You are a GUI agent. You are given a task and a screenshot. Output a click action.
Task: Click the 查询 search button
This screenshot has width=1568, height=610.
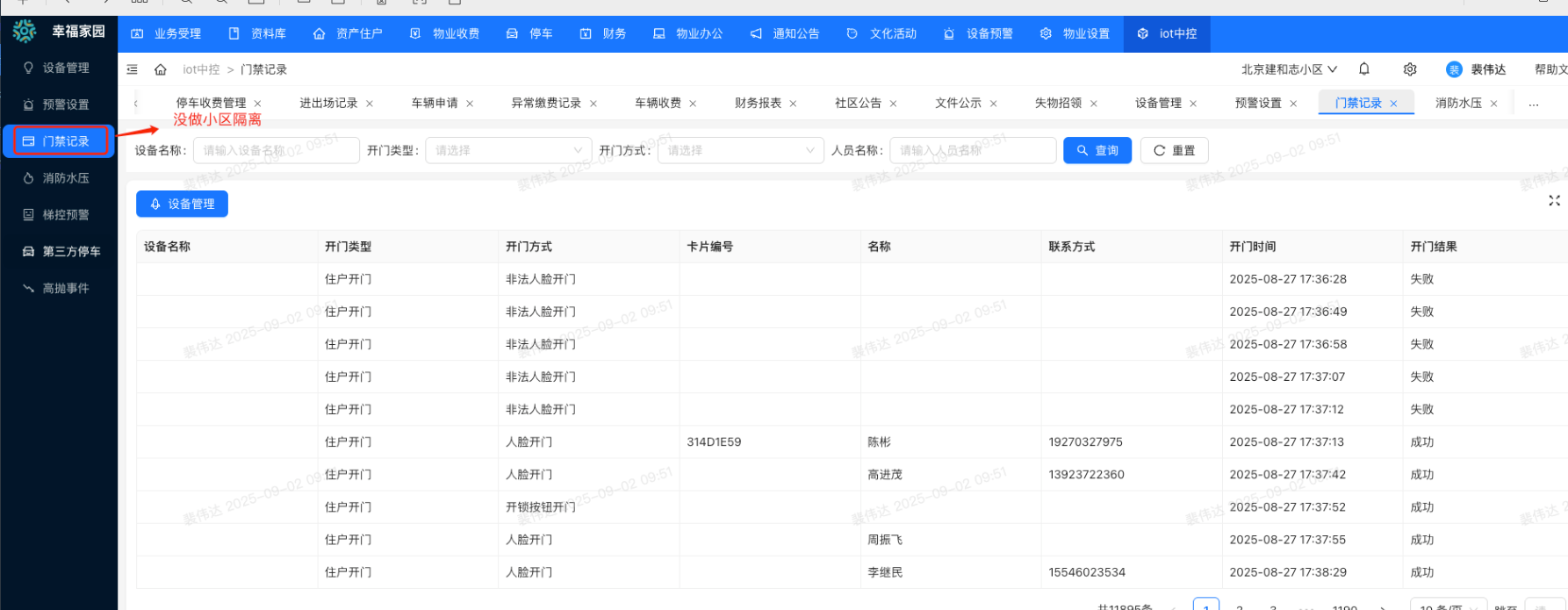click(1097, 151)
